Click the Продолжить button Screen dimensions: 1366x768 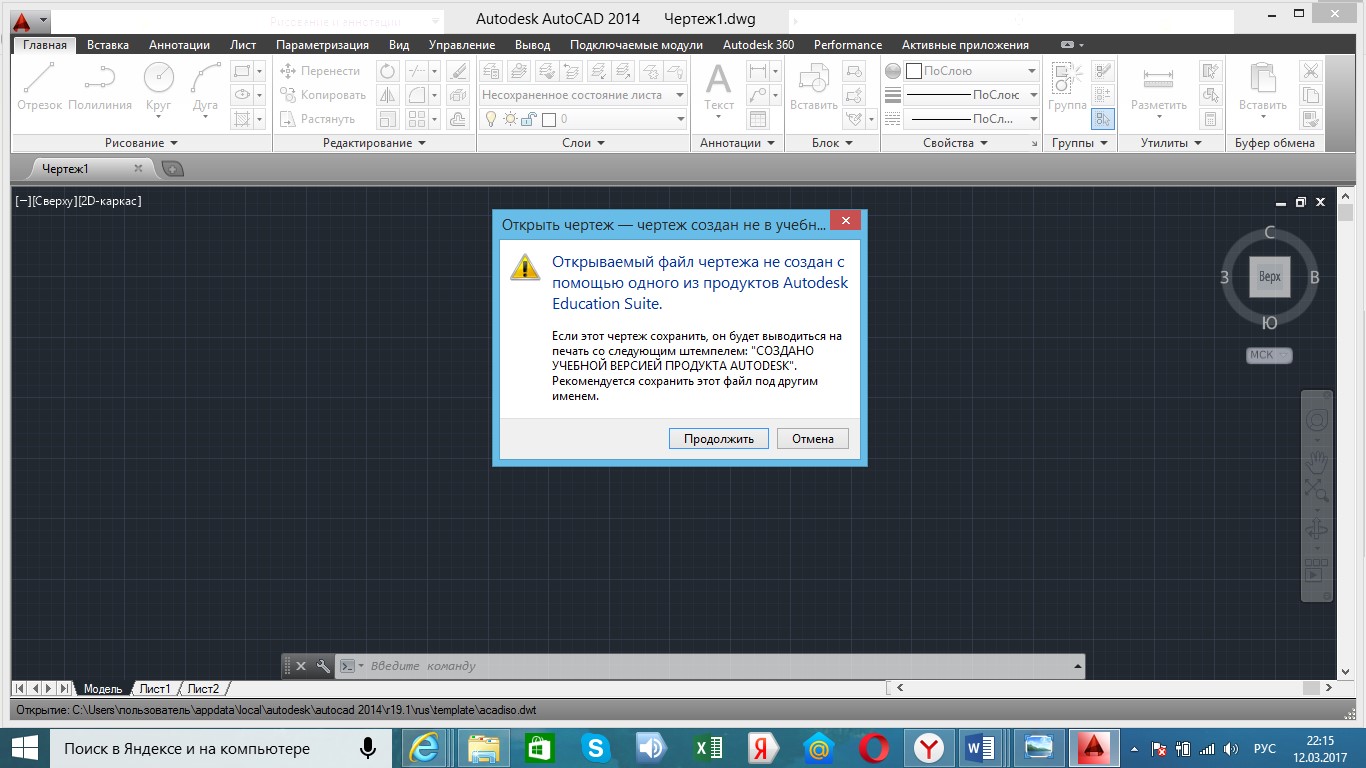(719, 439)
